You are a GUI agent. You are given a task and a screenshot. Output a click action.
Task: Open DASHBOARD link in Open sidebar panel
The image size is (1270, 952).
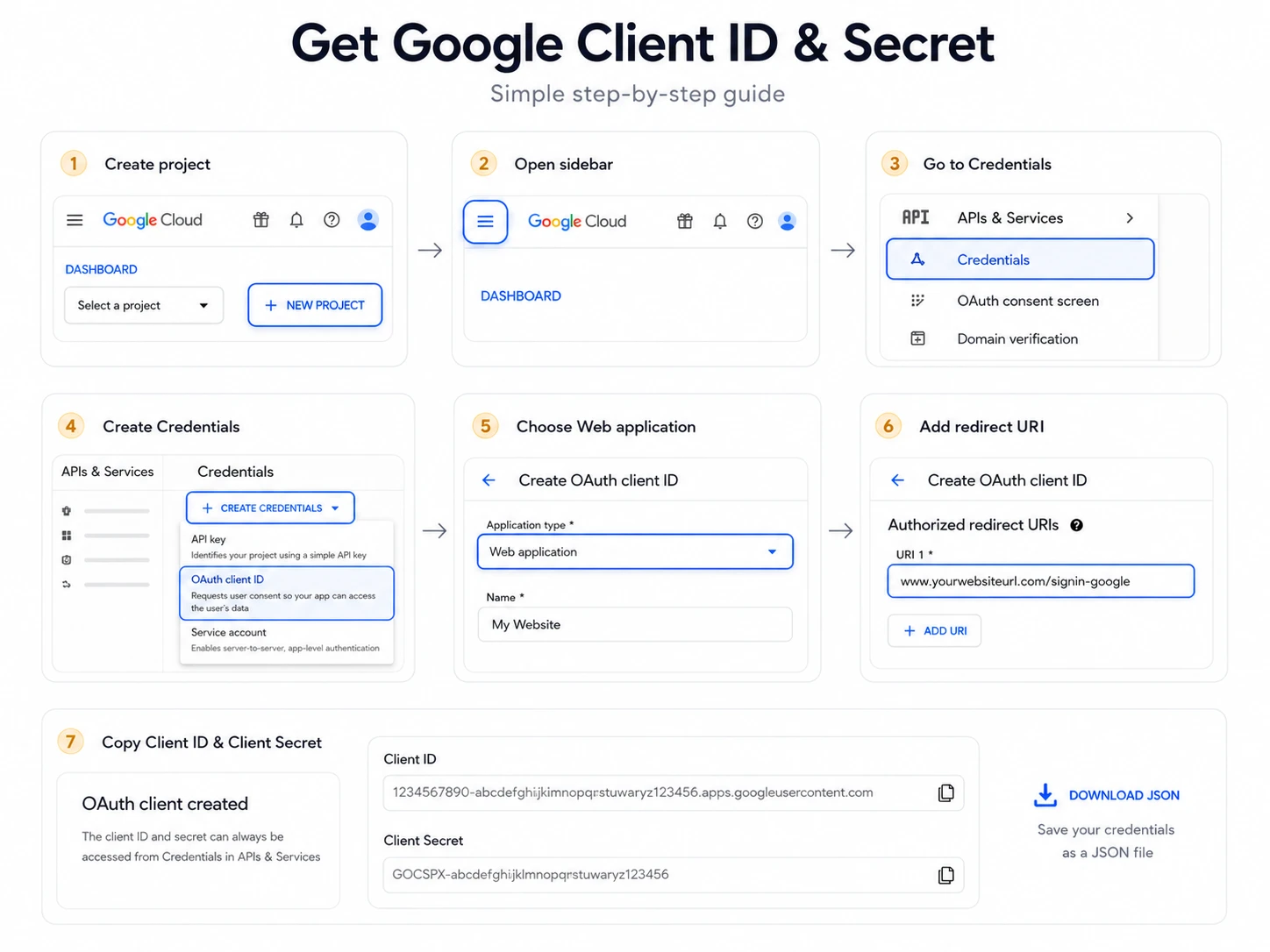[x=521, y=296]
